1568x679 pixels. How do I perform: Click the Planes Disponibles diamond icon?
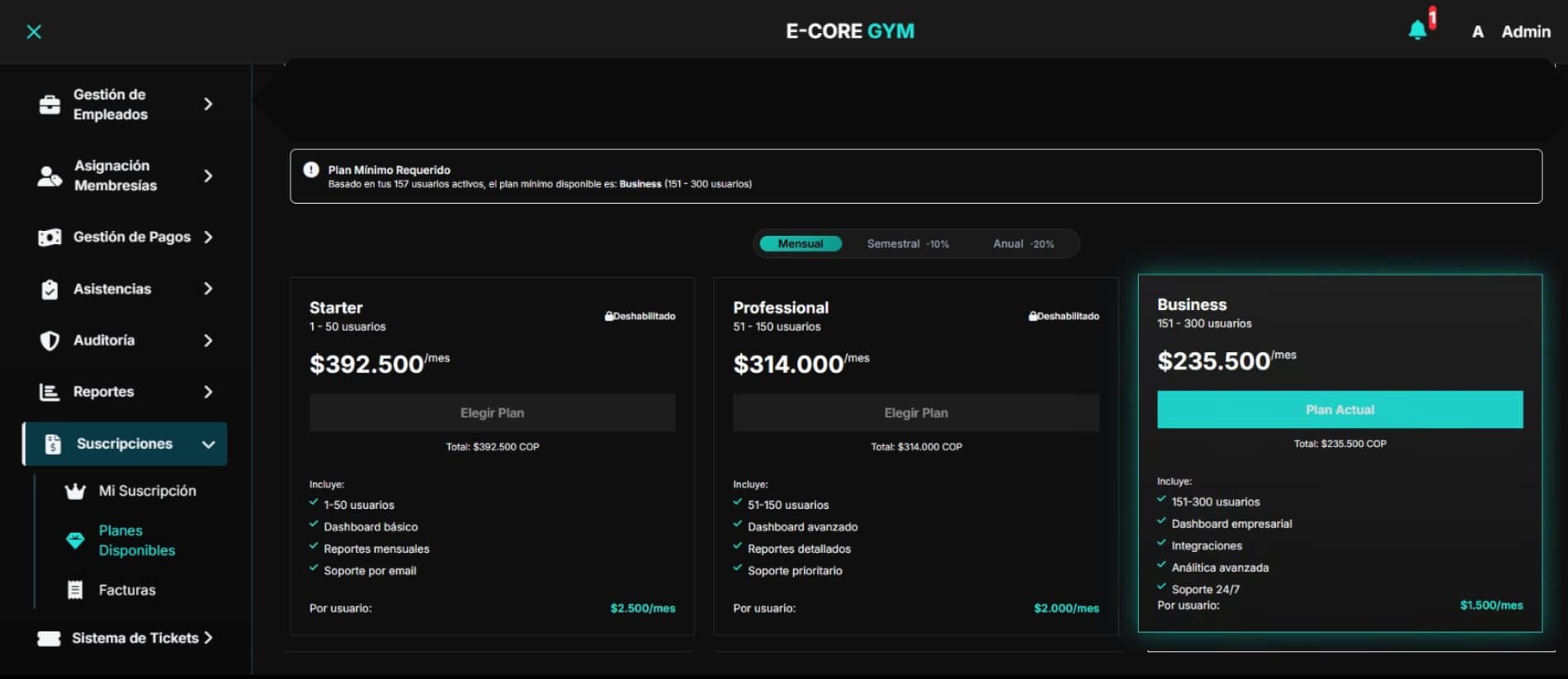pyautogui.click(x=75, y=540)
